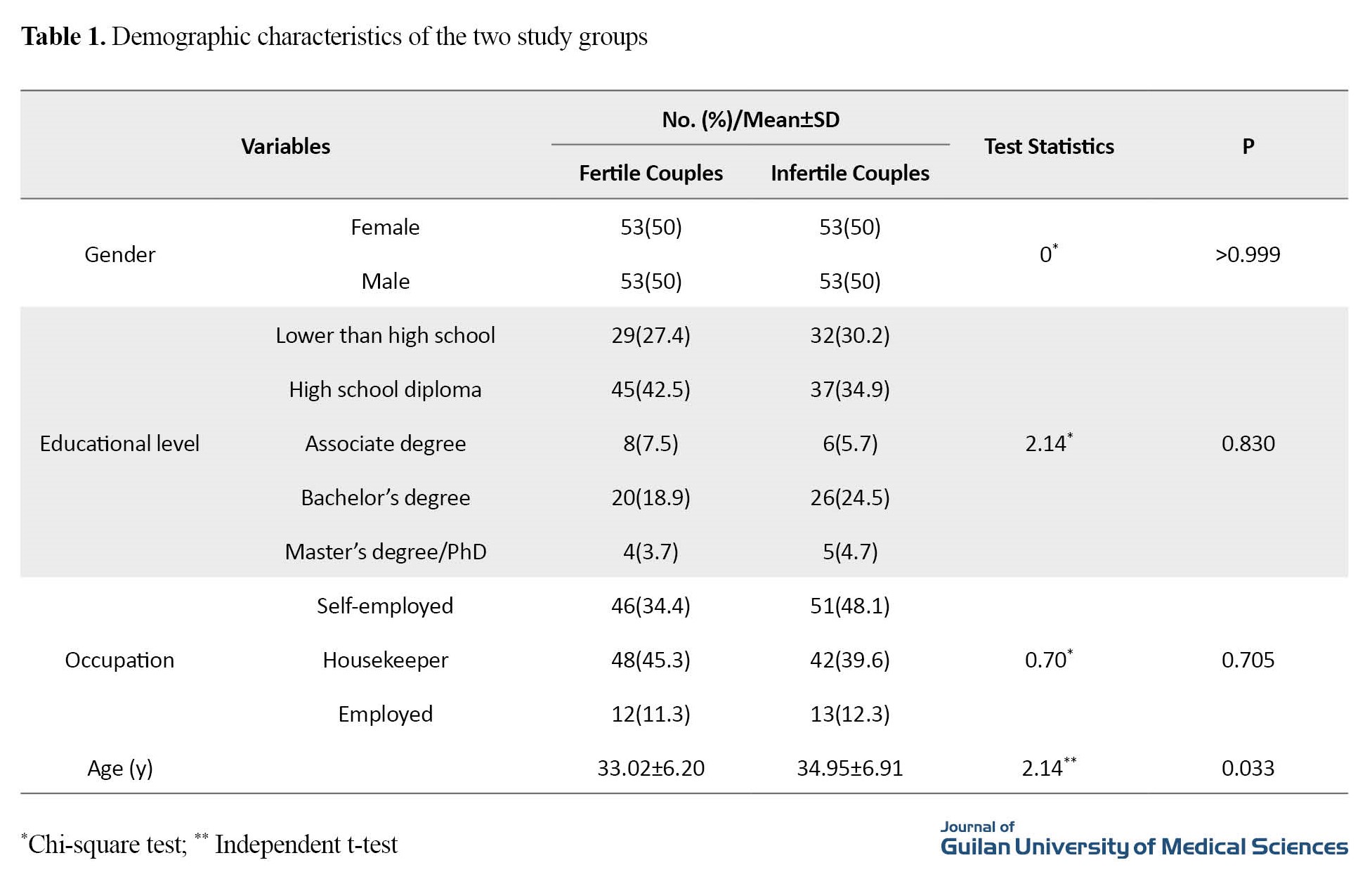
Task: Click the Table 1 caption title
Action: coord(334,37)
